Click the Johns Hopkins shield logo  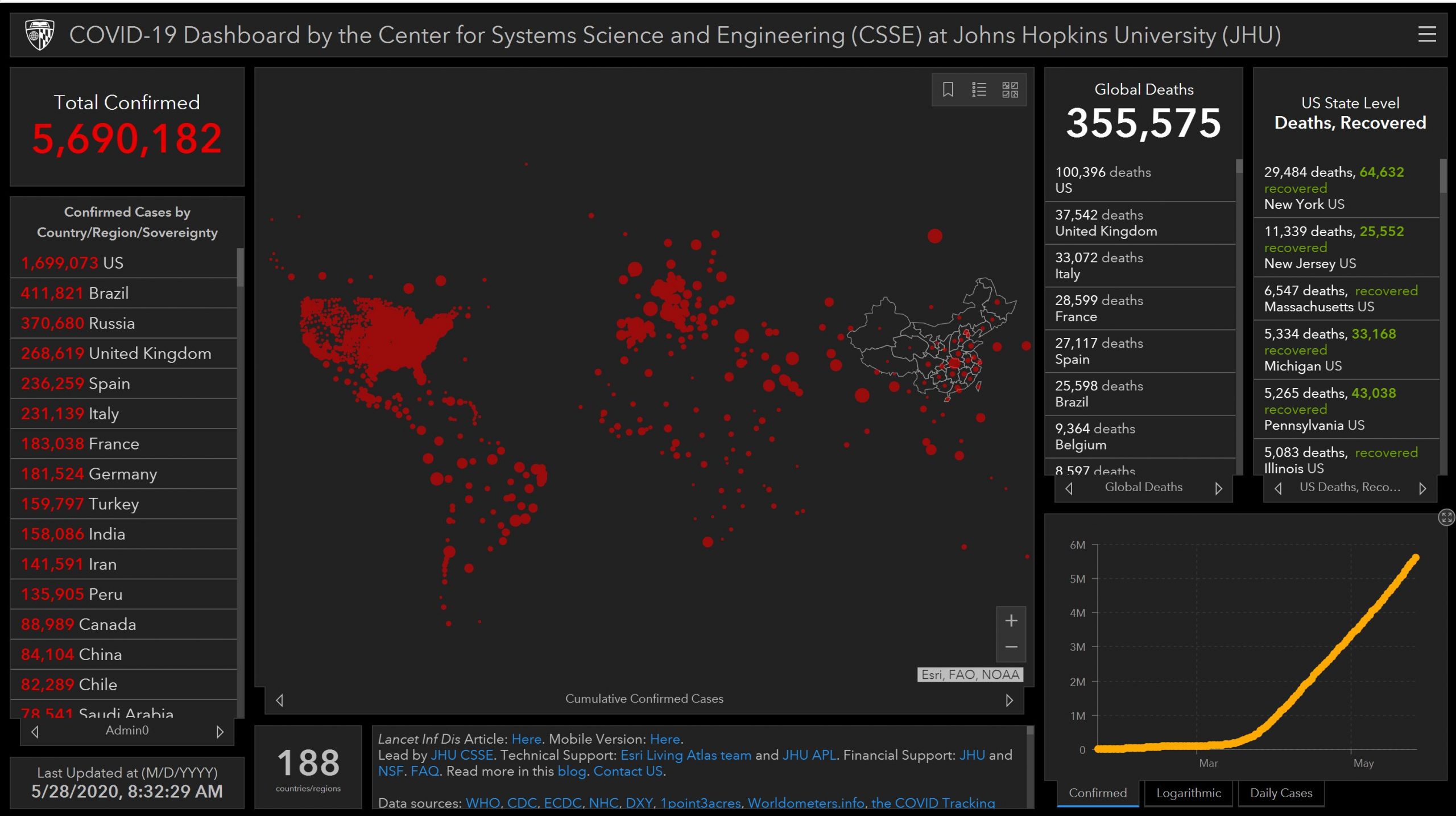[x=39, y=35]
